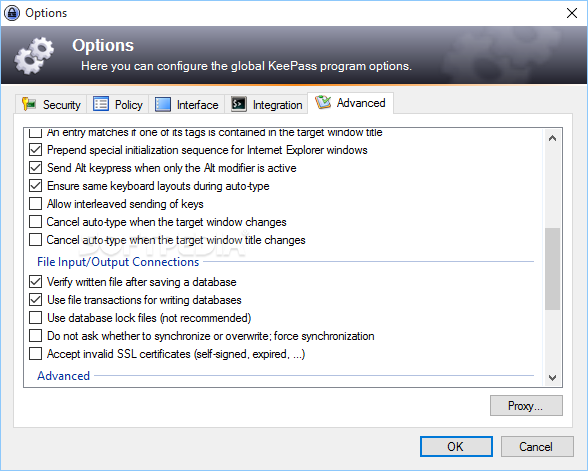The image size is (588, 471).
Task: Close the Options dialog window
Action: pyautogui.click(x=572, y=13)
